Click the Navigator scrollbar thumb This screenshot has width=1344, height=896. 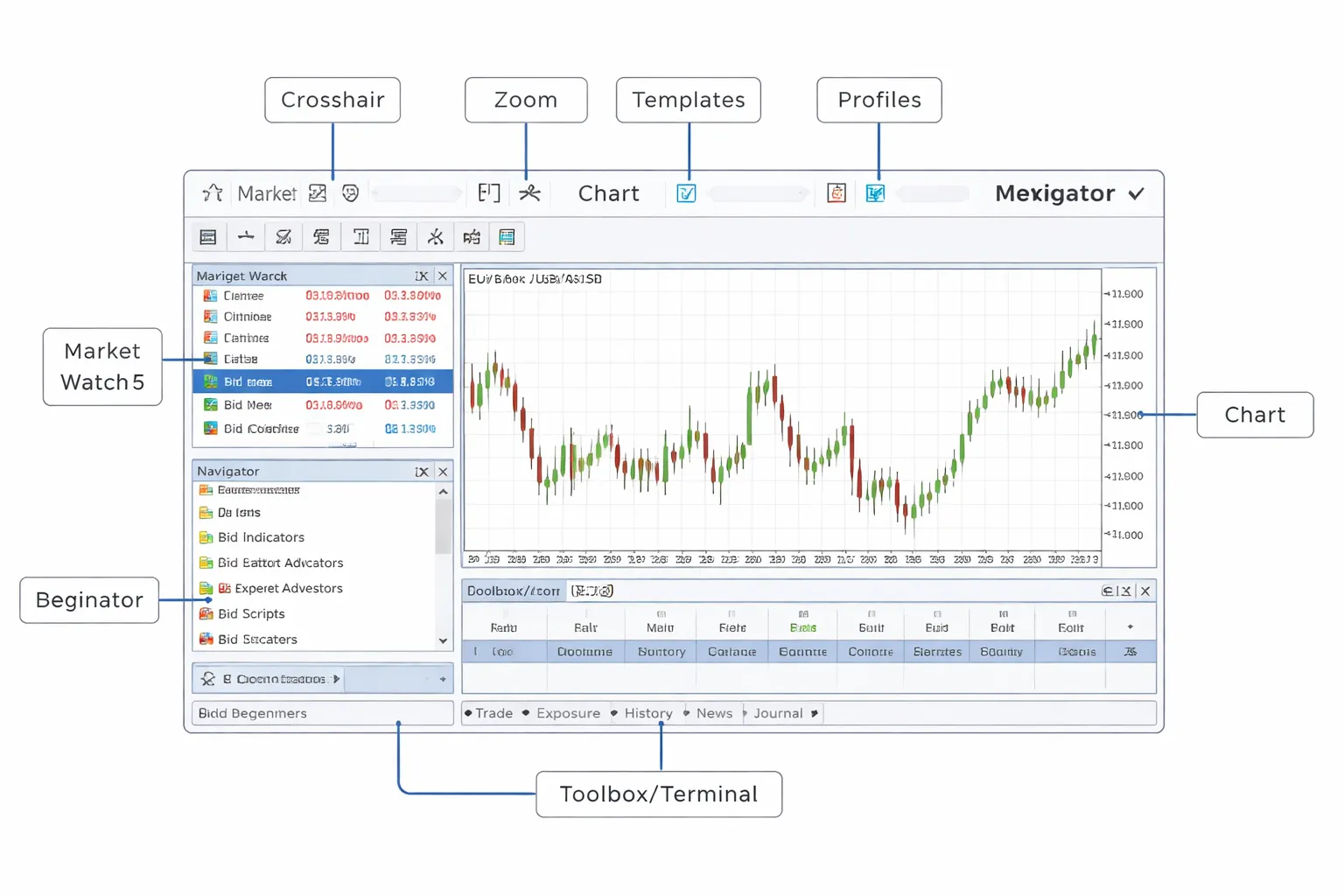443,527
